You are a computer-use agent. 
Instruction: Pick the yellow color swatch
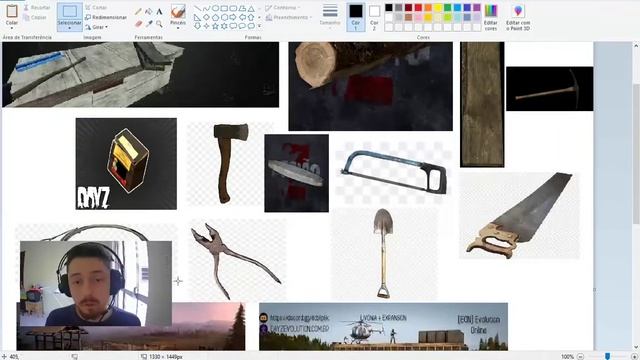tap(438, 7)
